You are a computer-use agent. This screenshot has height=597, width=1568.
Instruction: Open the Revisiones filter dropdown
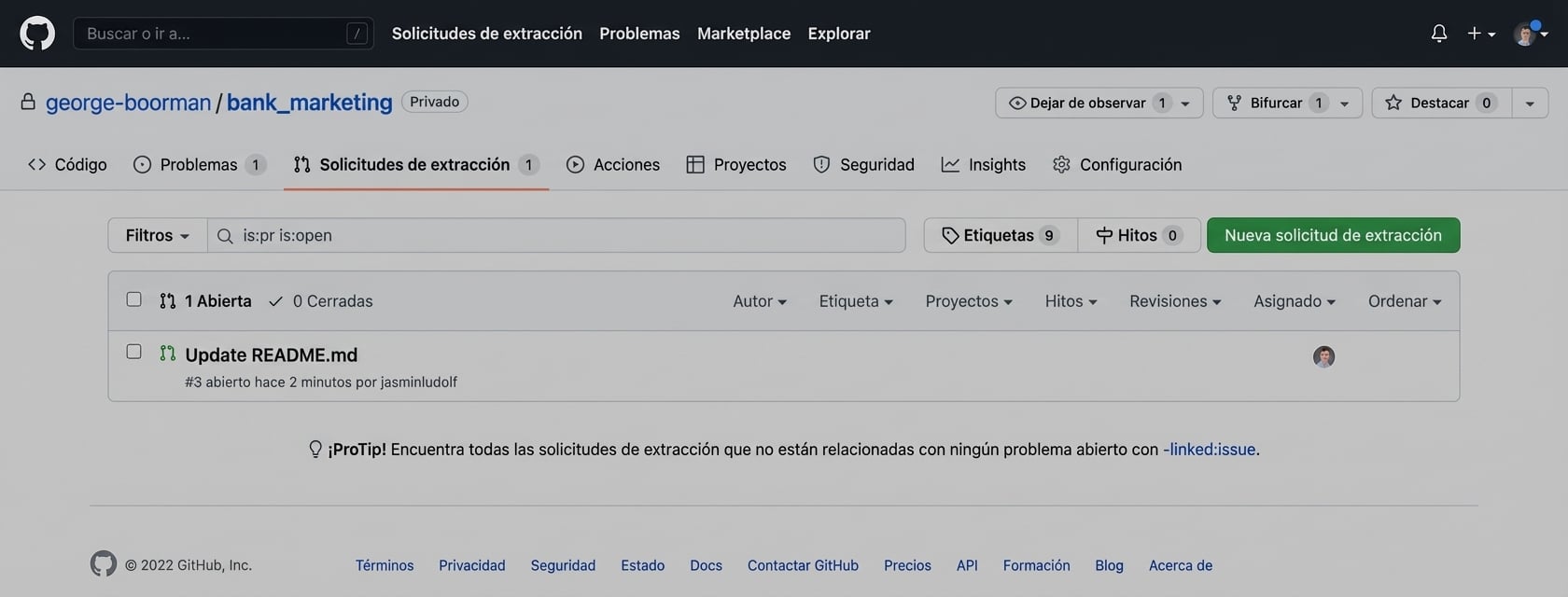point(1175,301)
